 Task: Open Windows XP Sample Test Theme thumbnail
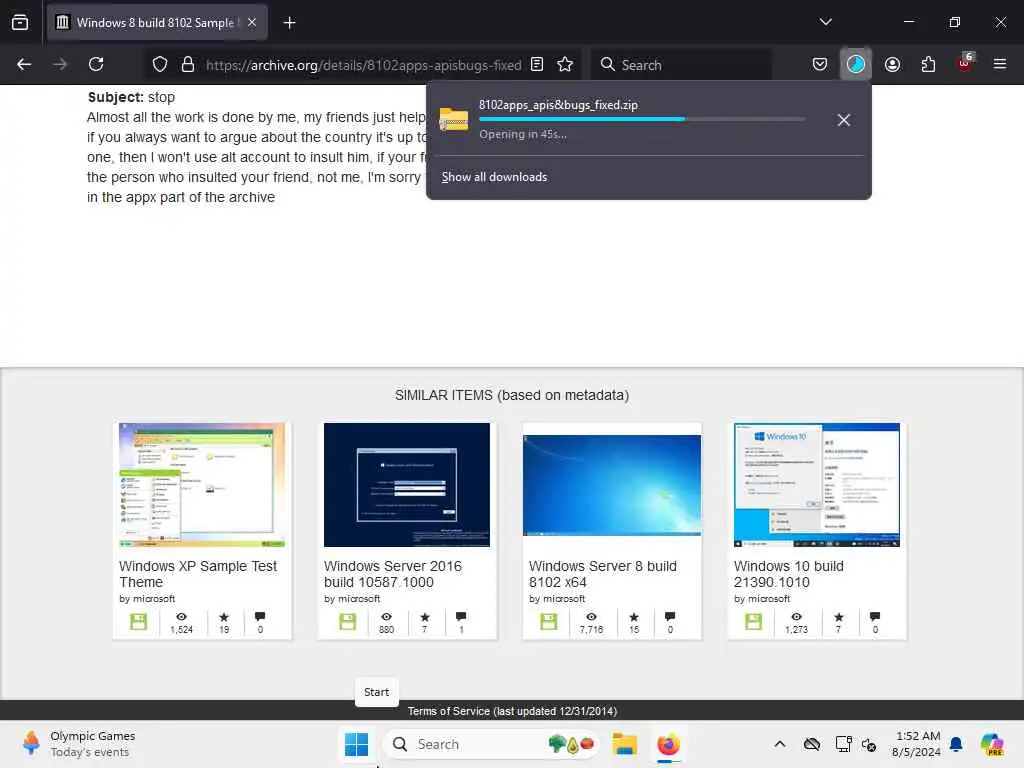[202, 485]
